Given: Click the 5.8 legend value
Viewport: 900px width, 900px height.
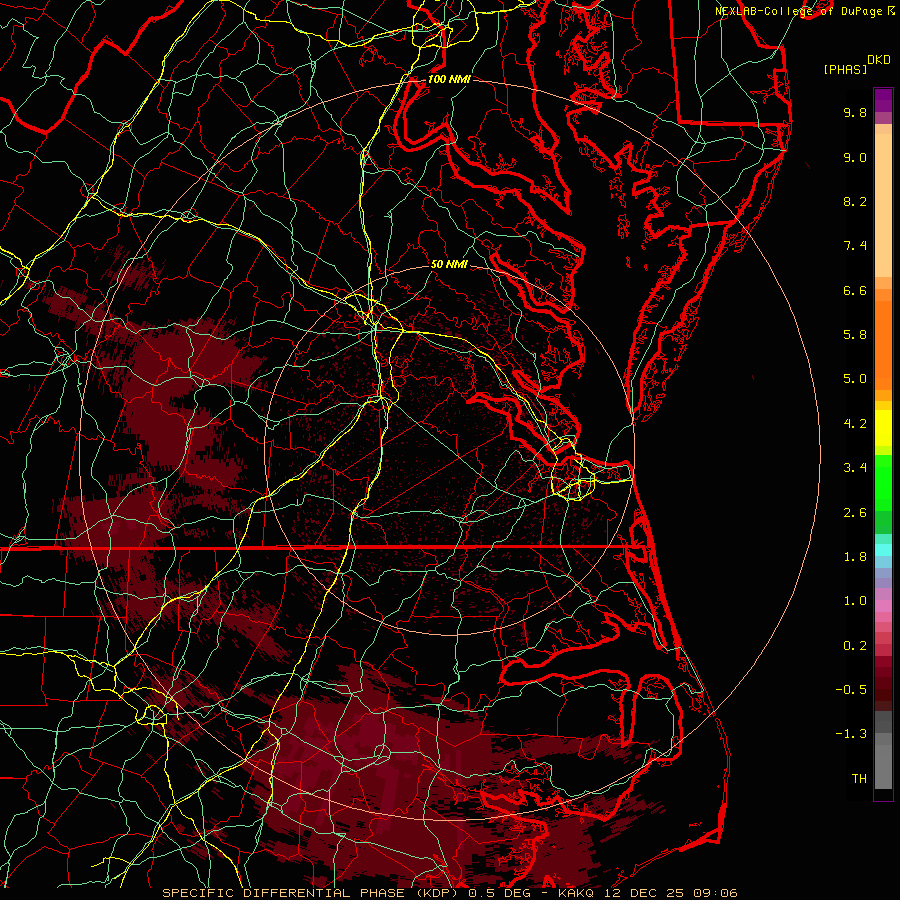Looking at the screenshot, I should (855, 335).
